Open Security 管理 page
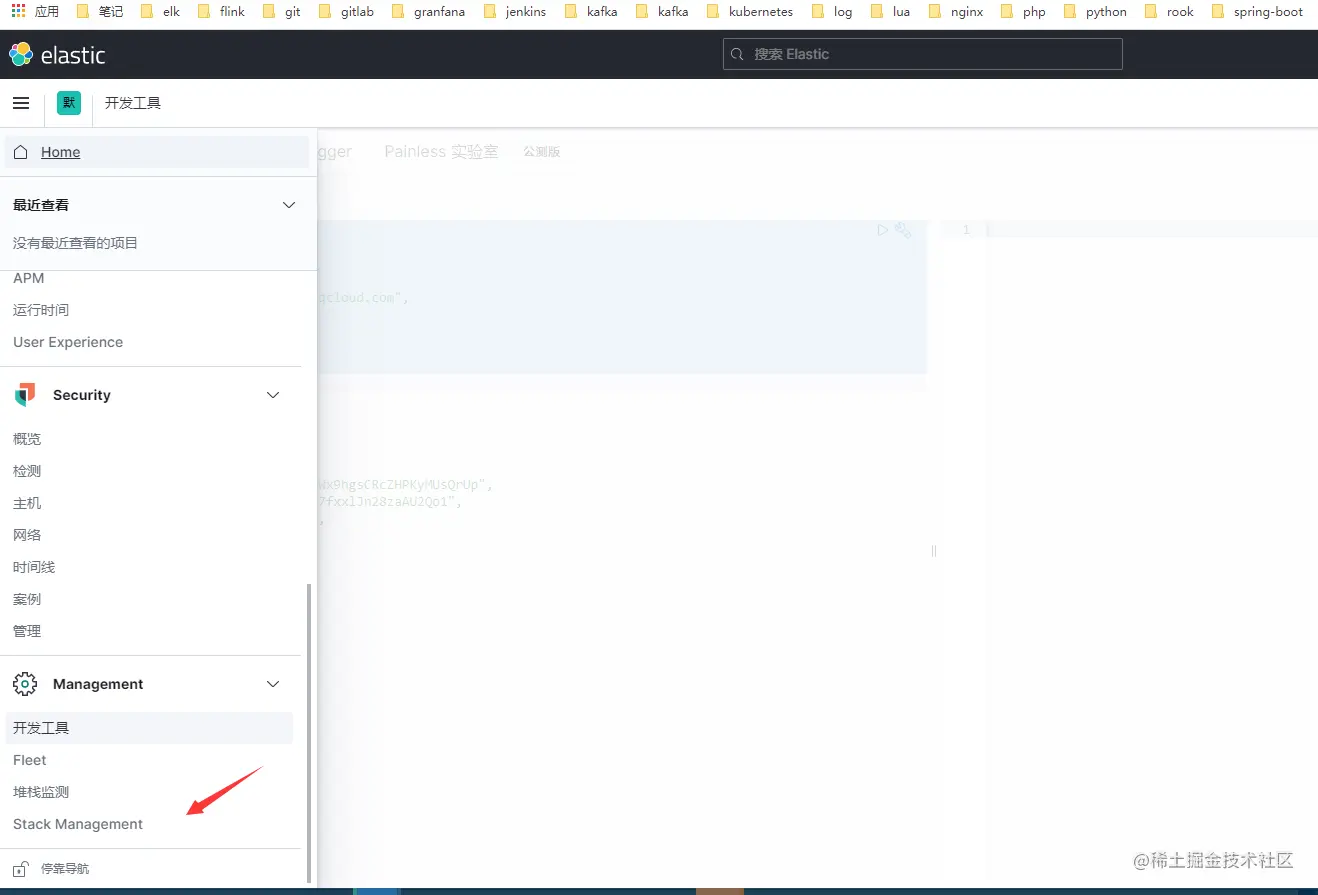The image size is (1318, 895). tap(27, 631)
